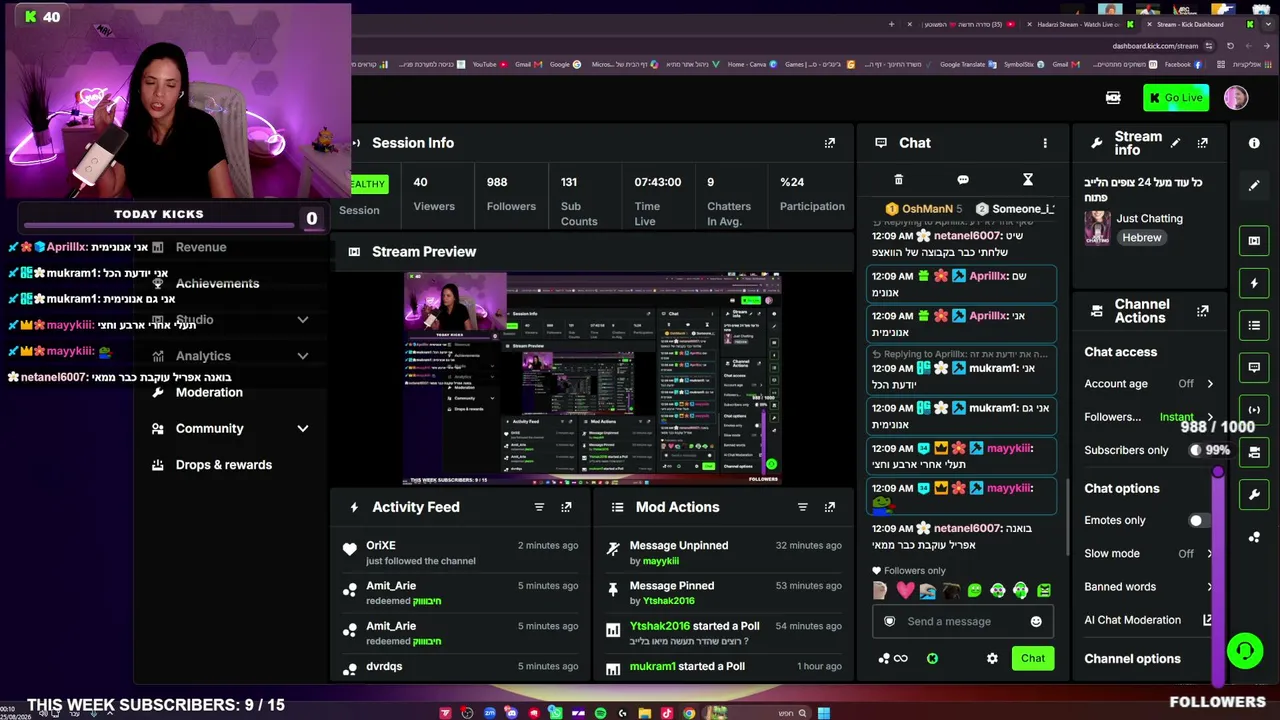The height and width of the screenshot is (720, 1280).
Task: Click the chat panel scrollbar
Action: point(1066,515)
